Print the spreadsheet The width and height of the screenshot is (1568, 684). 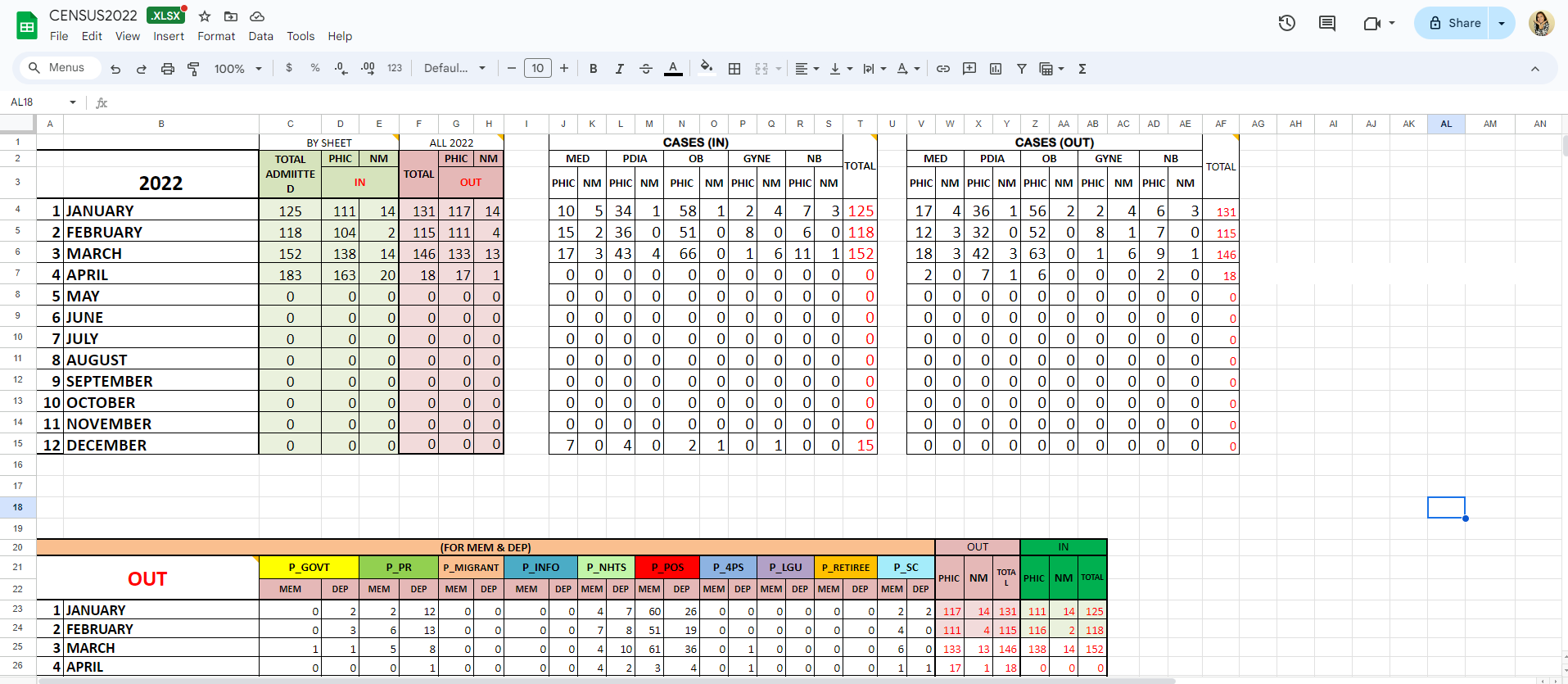click(x=168, y=69)
